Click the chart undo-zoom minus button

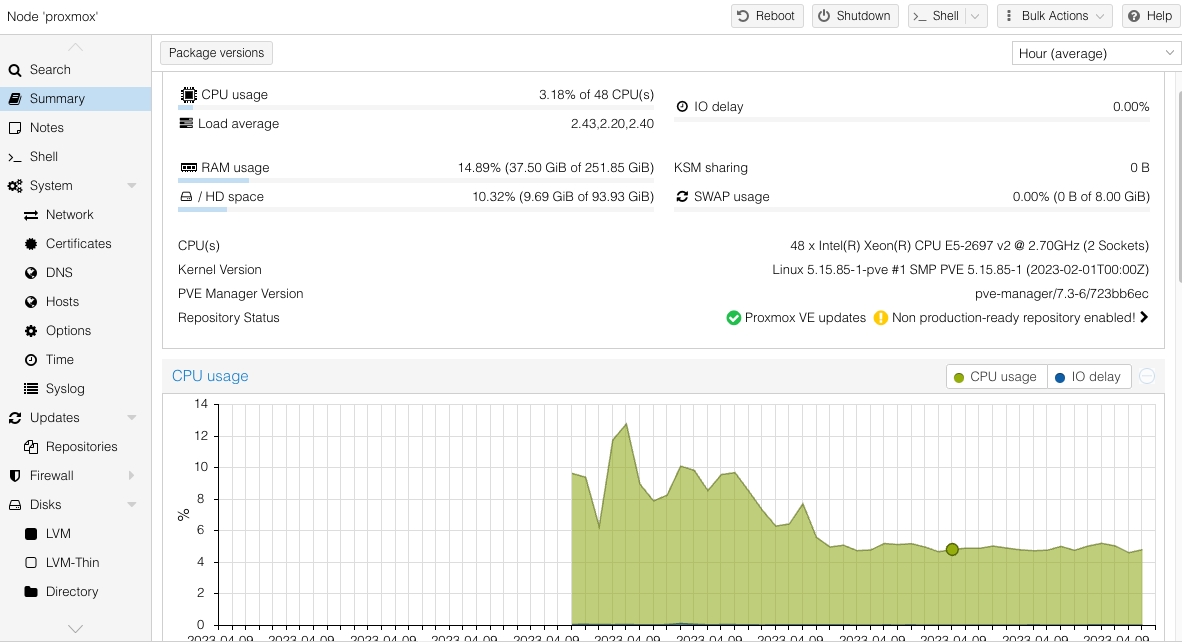1147,377
